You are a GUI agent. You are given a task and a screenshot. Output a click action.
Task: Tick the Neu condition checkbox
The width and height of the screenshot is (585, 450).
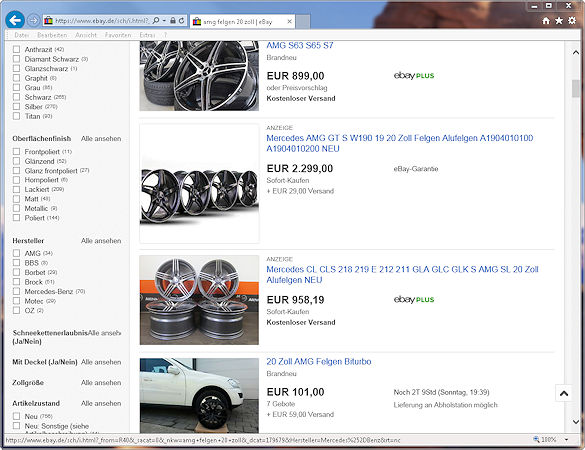pos(16,416)
